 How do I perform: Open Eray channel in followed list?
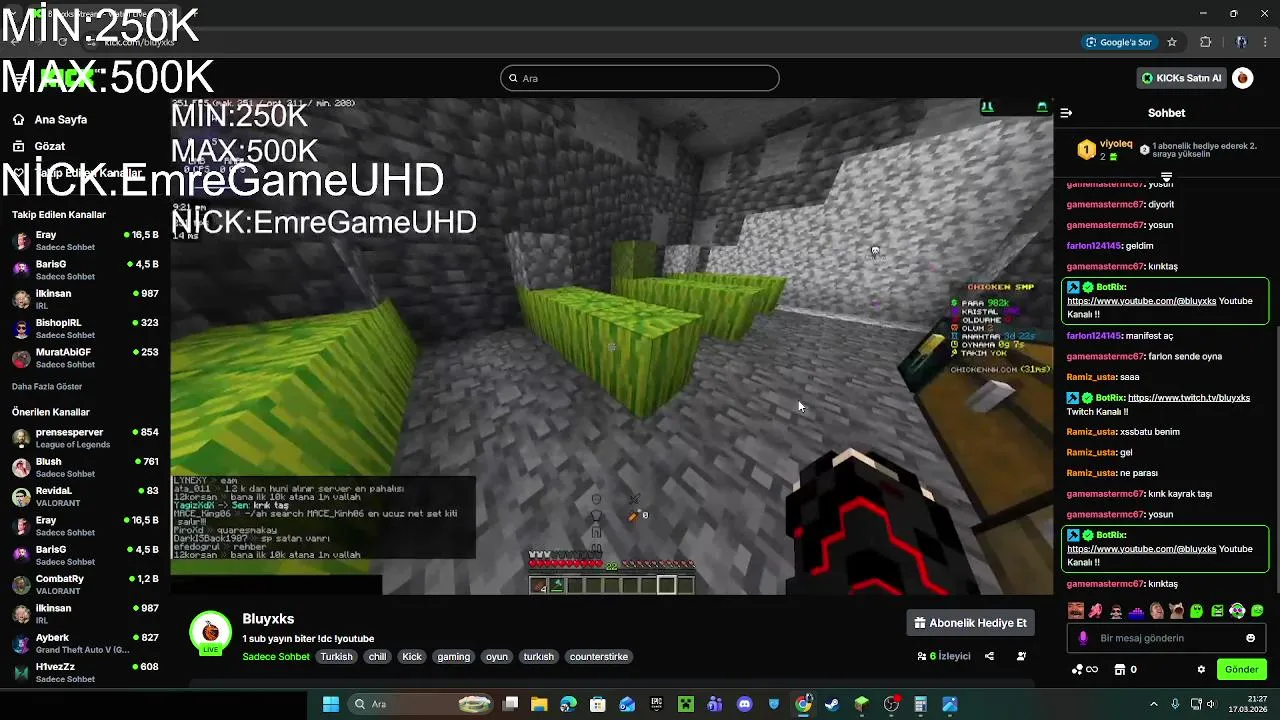(85, 240)
